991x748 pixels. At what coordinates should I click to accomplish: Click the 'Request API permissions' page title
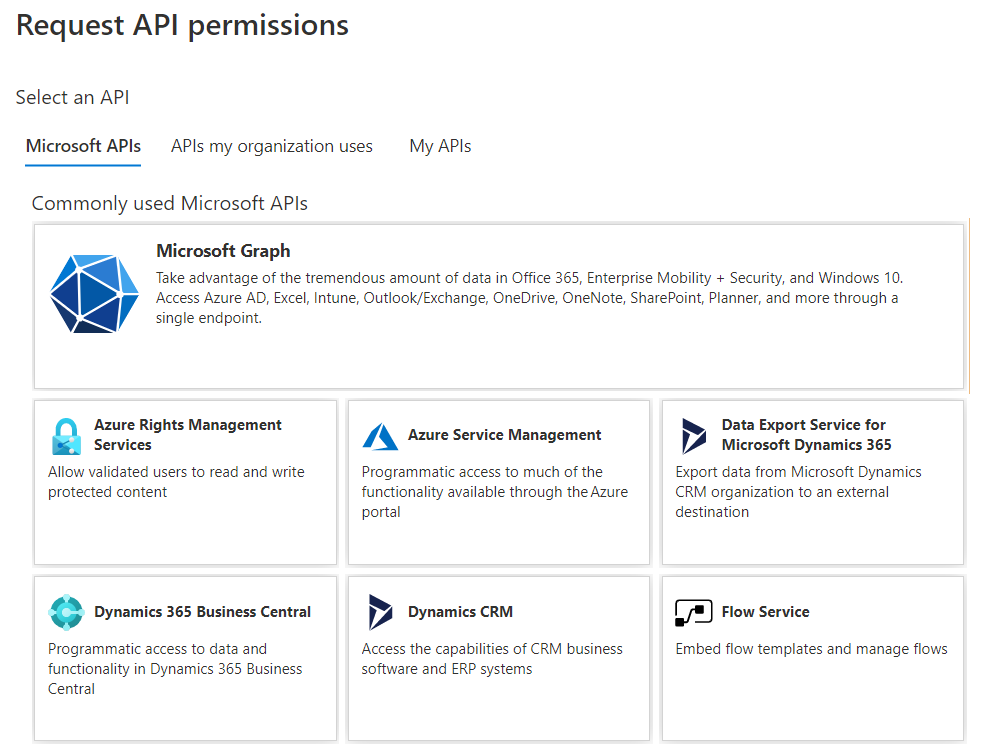click(182, 26)
